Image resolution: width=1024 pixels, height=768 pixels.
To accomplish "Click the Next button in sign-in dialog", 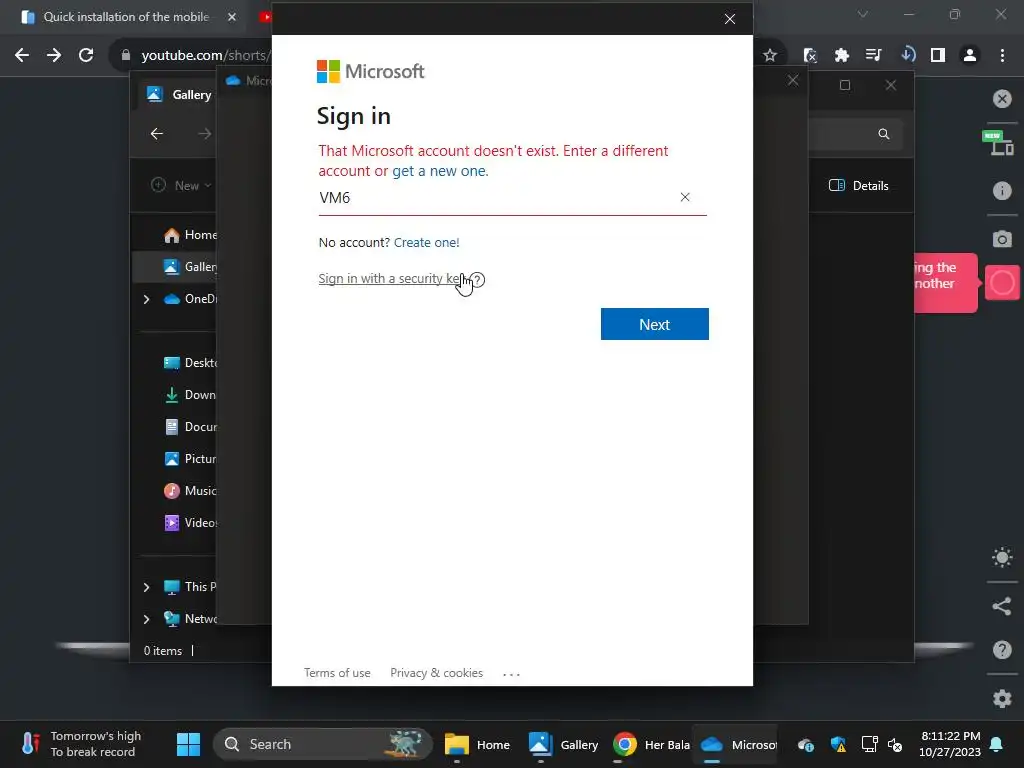I will click(654, 324).
